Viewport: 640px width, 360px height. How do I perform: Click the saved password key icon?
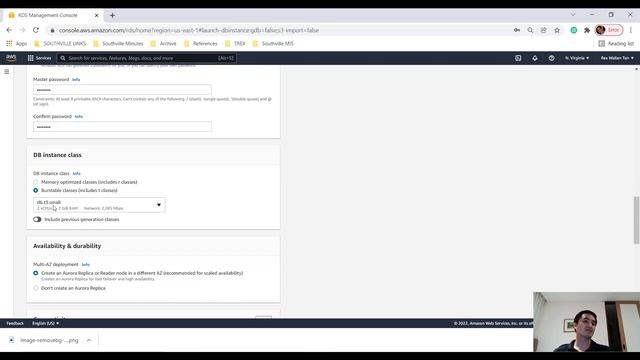(517, 30)
